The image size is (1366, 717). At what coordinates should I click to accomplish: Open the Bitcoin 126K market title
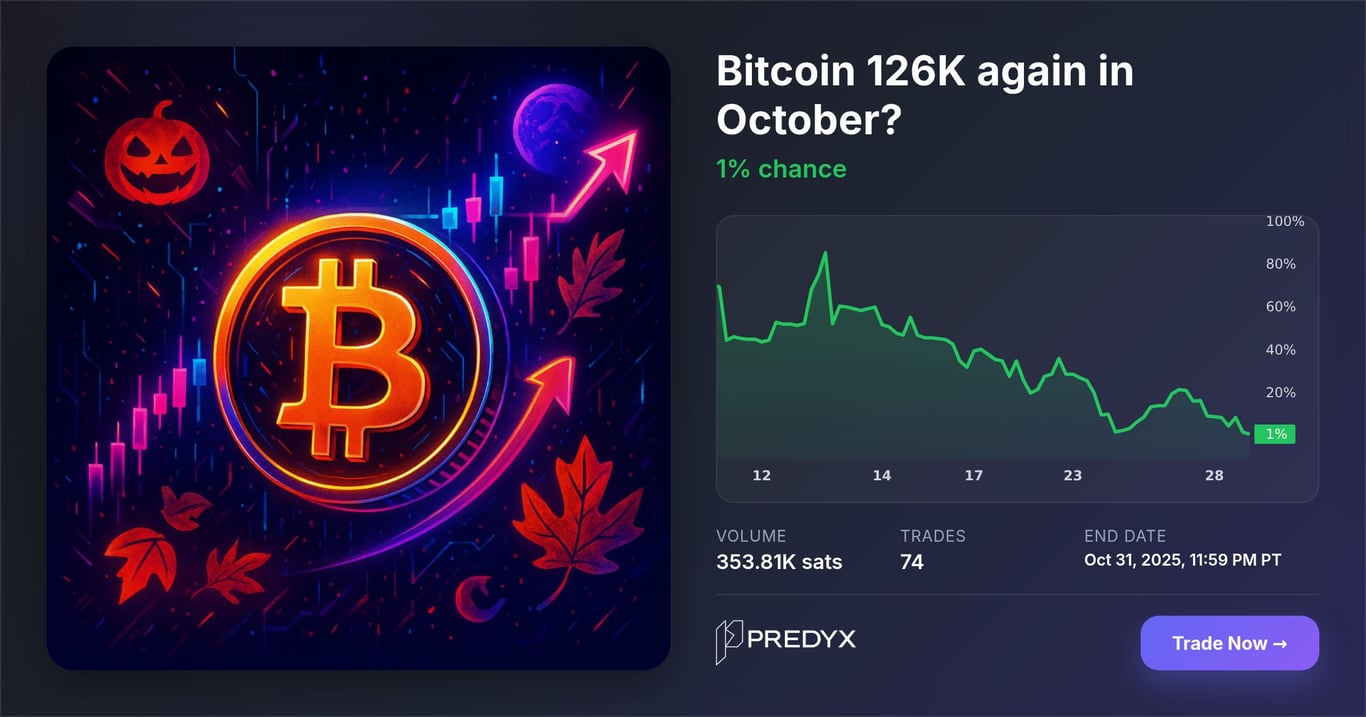924,96
